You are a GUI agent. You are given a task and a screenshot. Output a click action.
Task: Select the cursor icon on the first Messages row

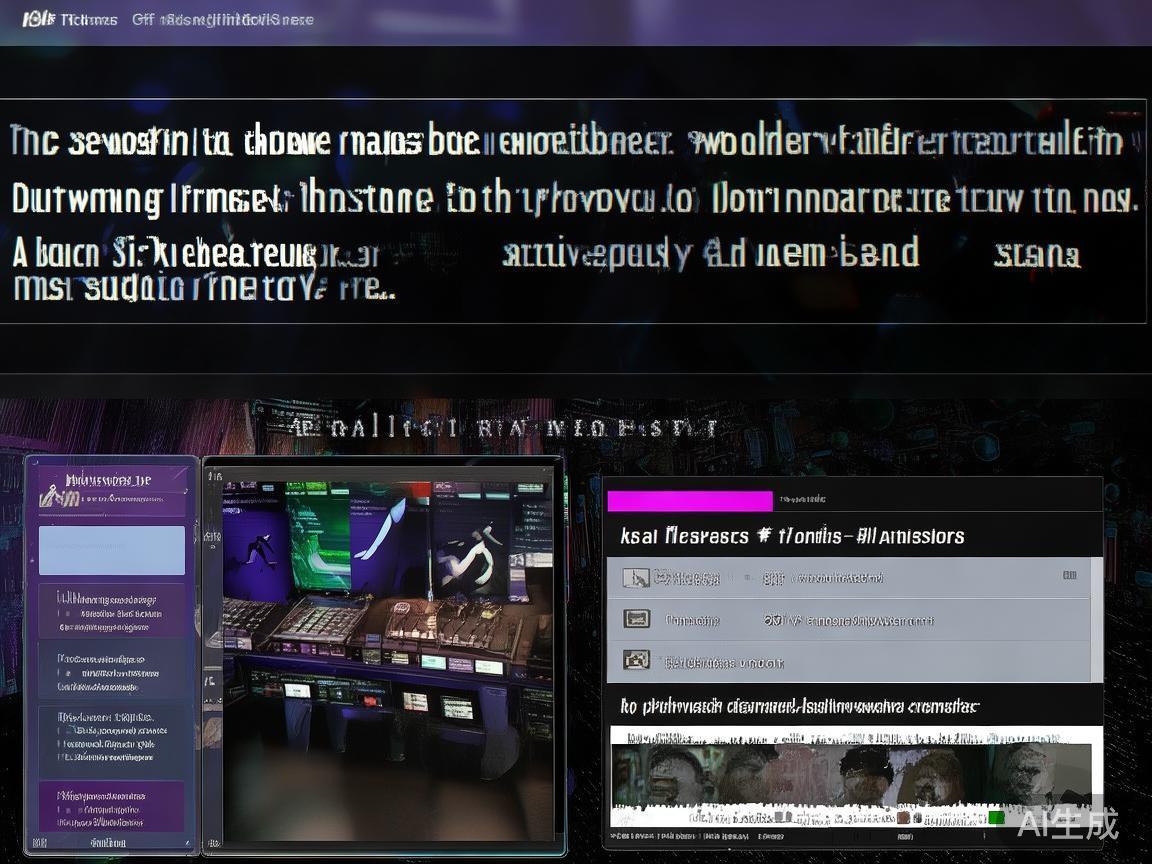(x=636, y=577)
